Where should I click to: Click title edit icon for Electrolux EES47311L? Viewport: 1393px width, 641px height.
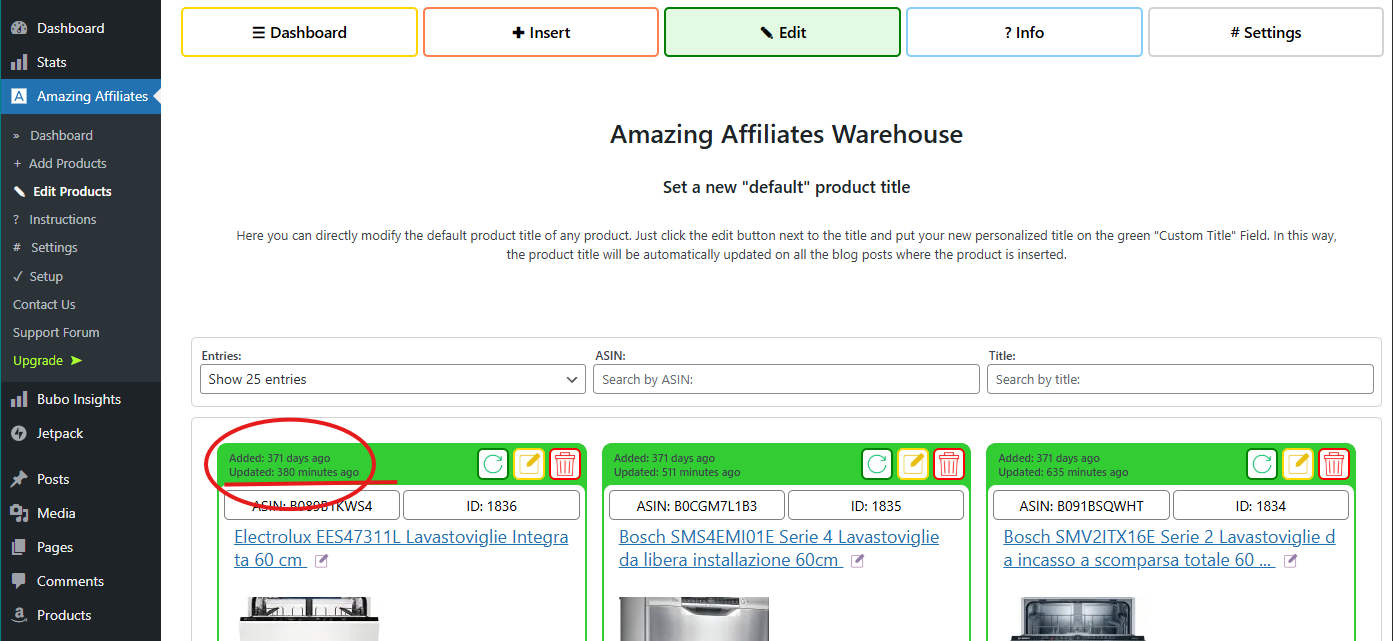pos(322,561)
